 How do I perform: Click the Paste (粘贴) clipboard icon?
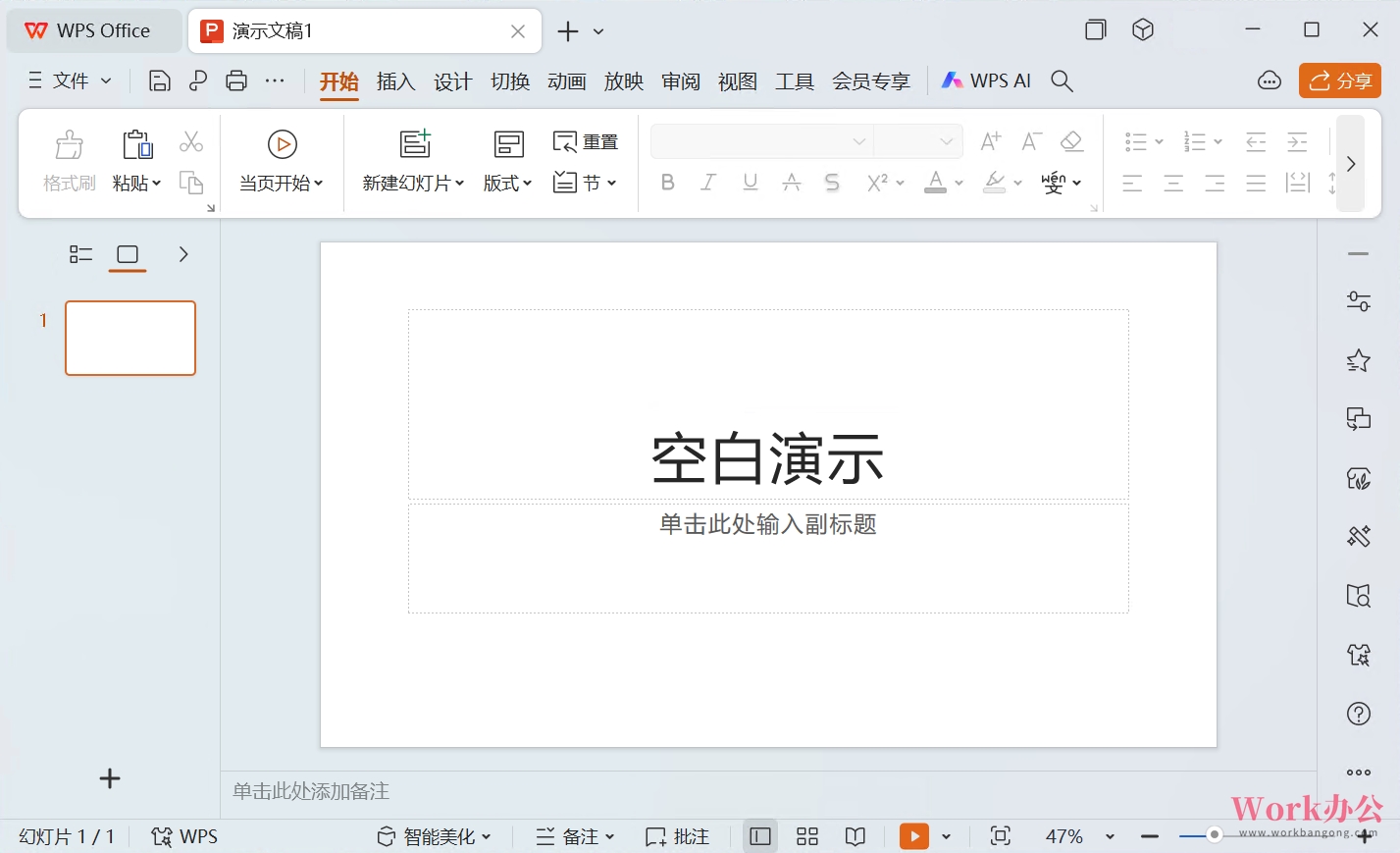point(137,144)
